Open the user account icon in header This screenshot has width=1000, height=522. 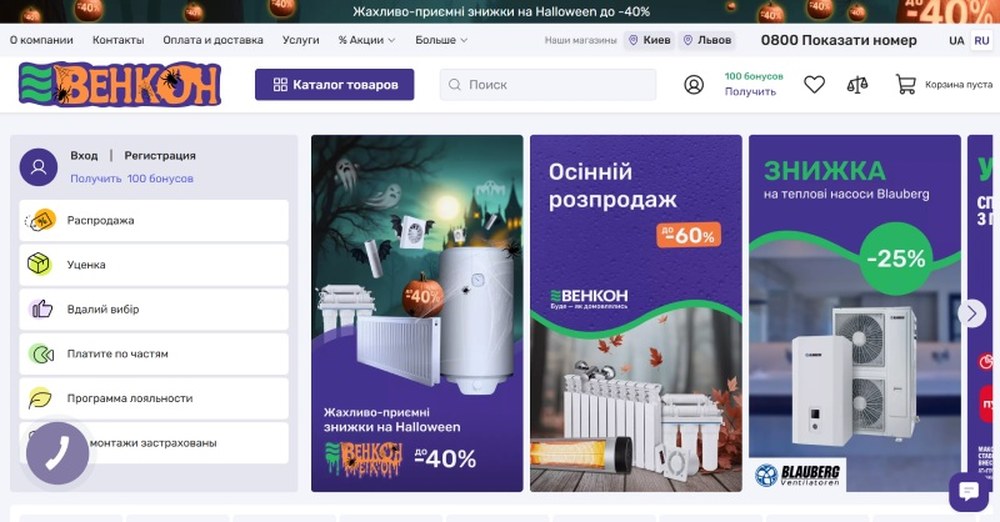pyautogui.click(x=693, y=84)
